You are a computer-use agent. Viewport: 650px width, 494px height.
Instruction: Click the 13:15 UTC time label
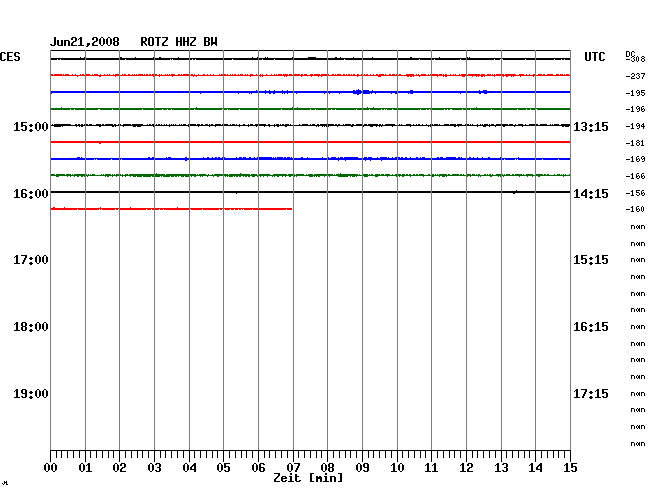click(x=591, y=126)
